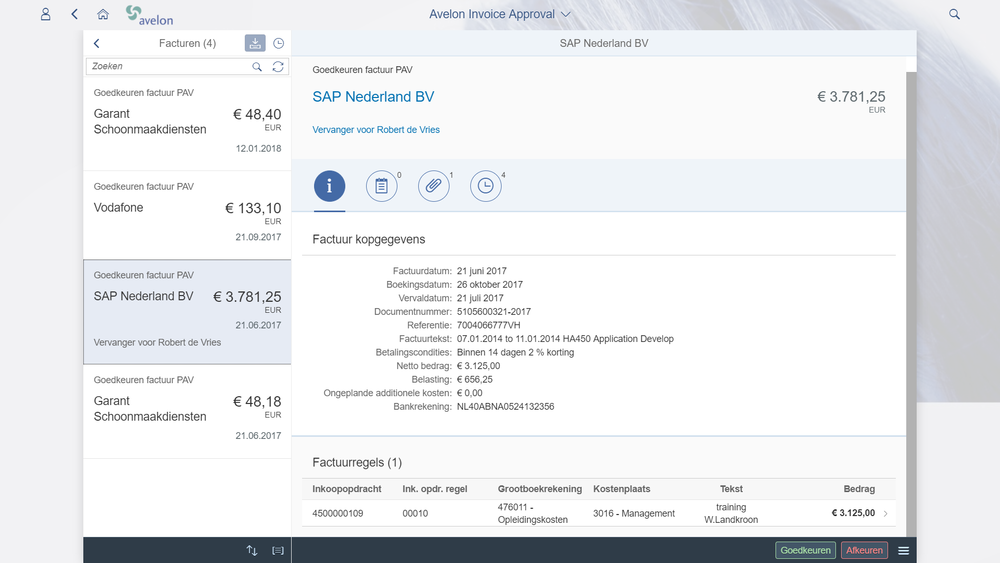The width and height of the screenshot is (1000, 563).
Task: Go back using the top bar arrow
Action: [x=75, y=14]
